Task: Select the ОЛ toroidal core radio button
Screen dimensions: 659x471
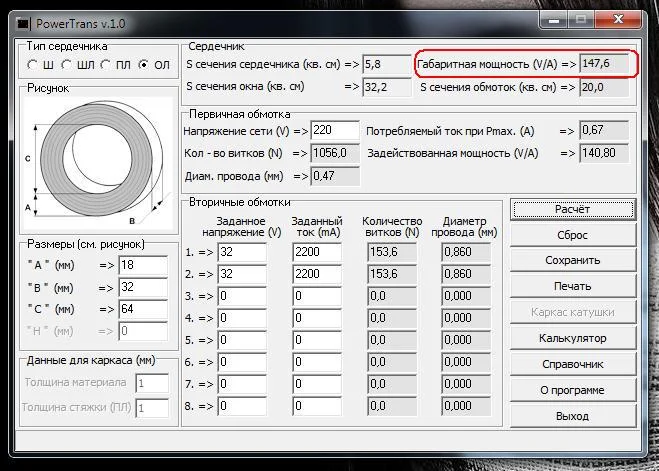Action: [x=144, y=65]
